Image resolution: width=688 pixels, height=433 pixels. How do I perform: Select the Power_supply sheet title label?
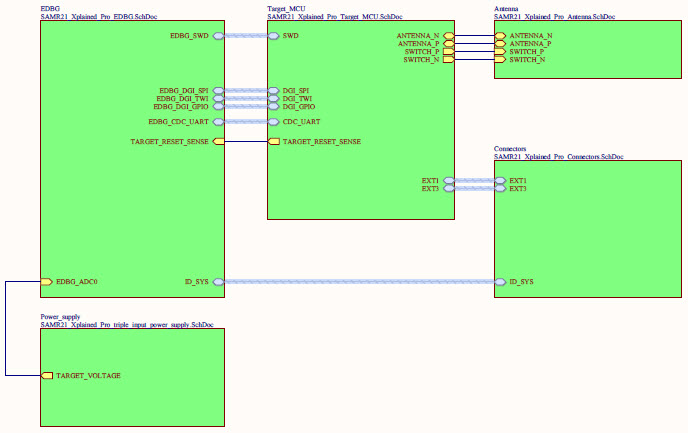[x=60, y=316]
